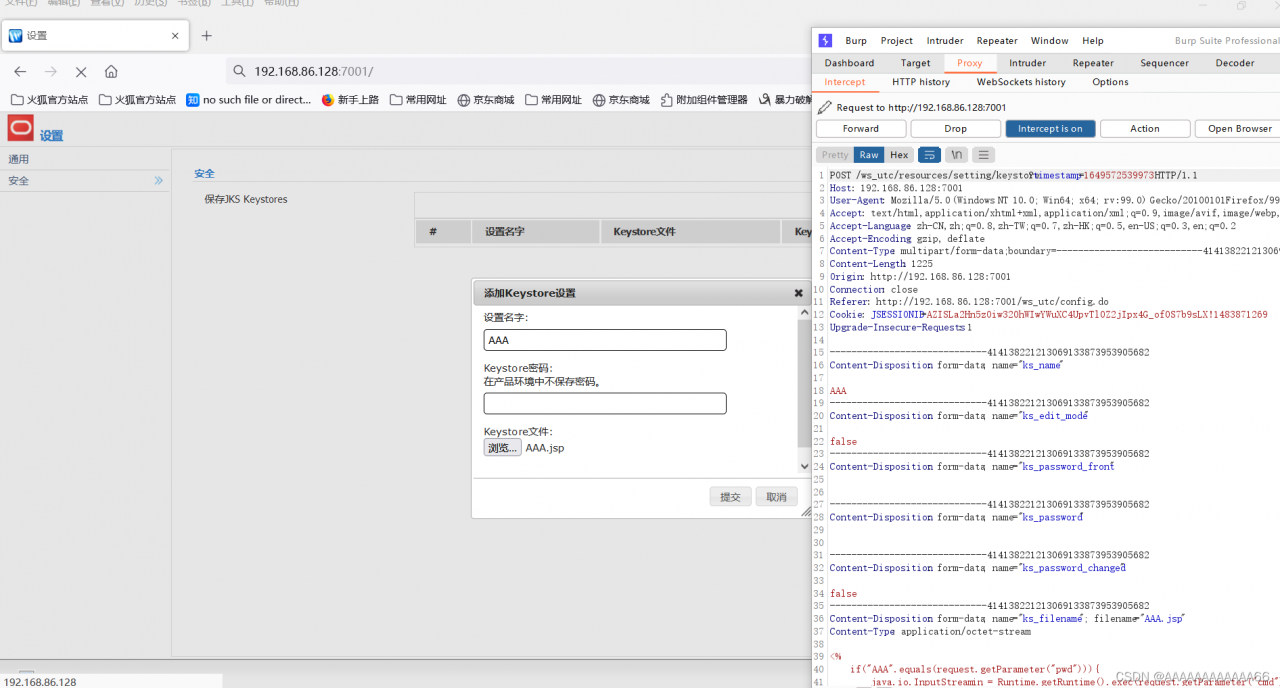Forward the intercepted request
This screenshot has height=688, width=1280.
861,129
